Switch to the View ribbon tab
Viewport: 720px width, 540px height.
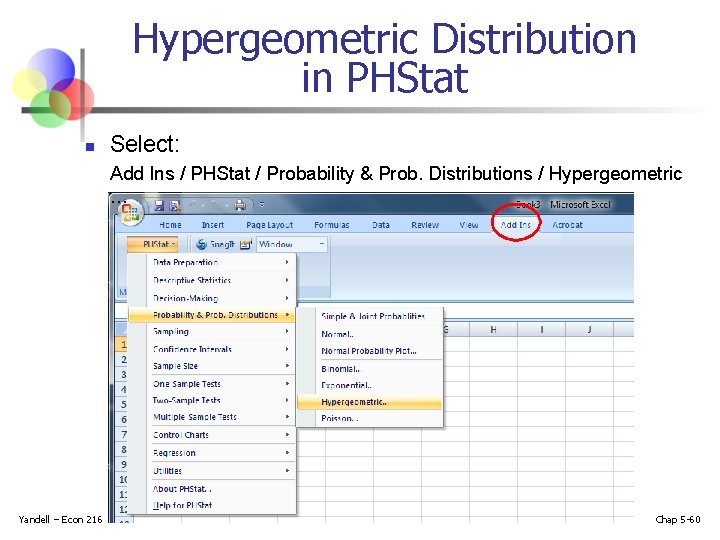coord(469,225)
